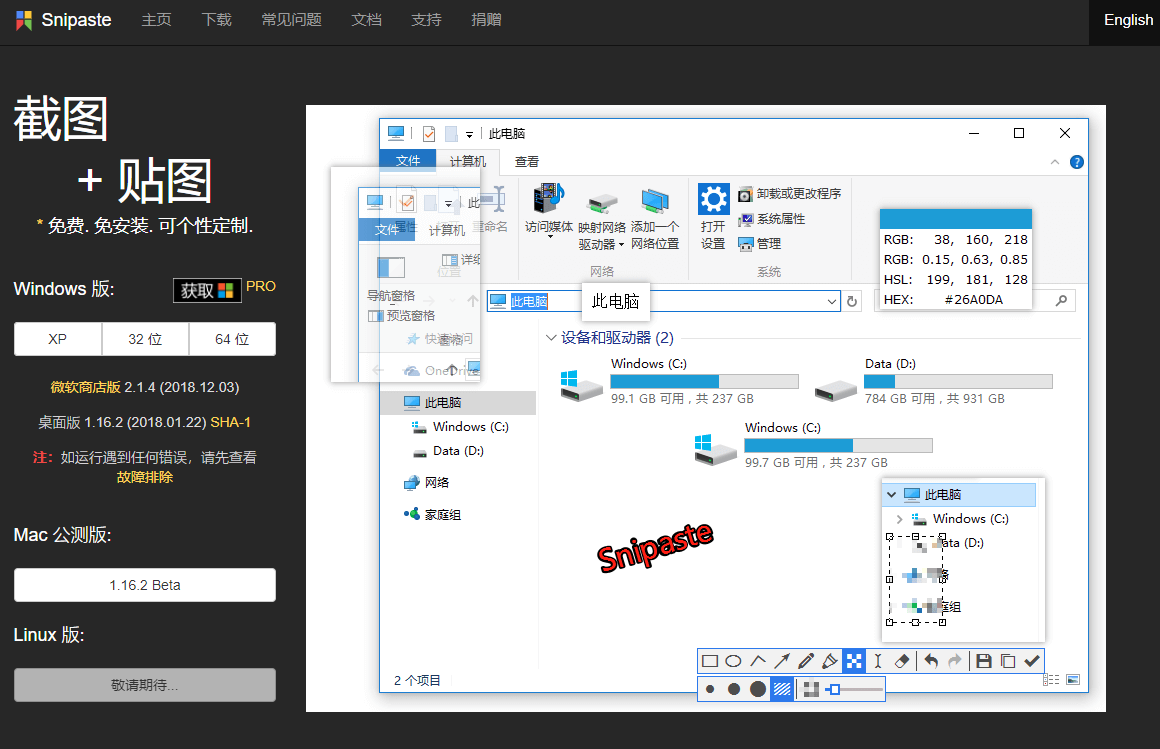Collapse the ribbon with chevron

tap(1055, 162)
